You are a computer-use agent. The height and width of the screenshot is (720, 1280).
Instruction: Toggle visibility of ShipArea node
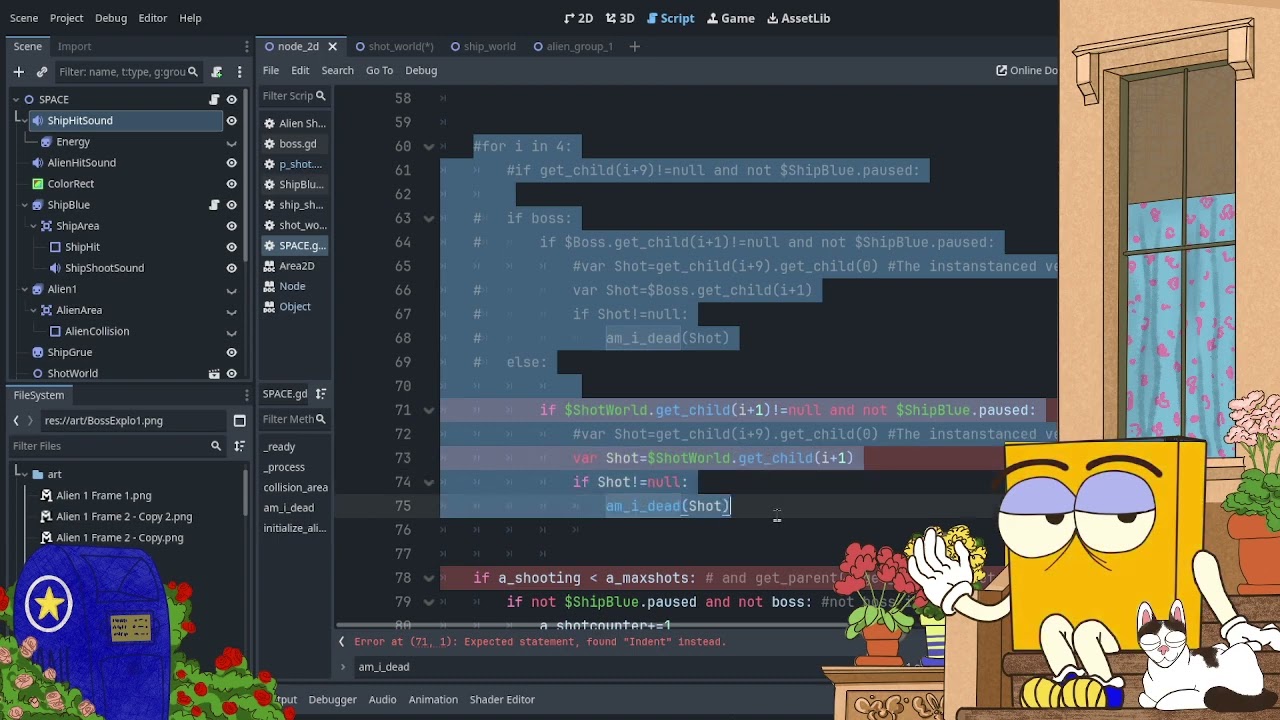231,226
